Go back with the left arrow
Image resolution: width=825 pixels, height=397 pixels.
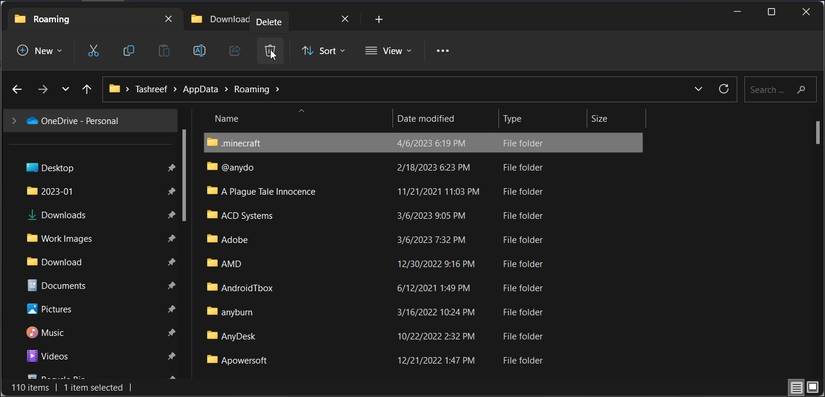point(17,89)
